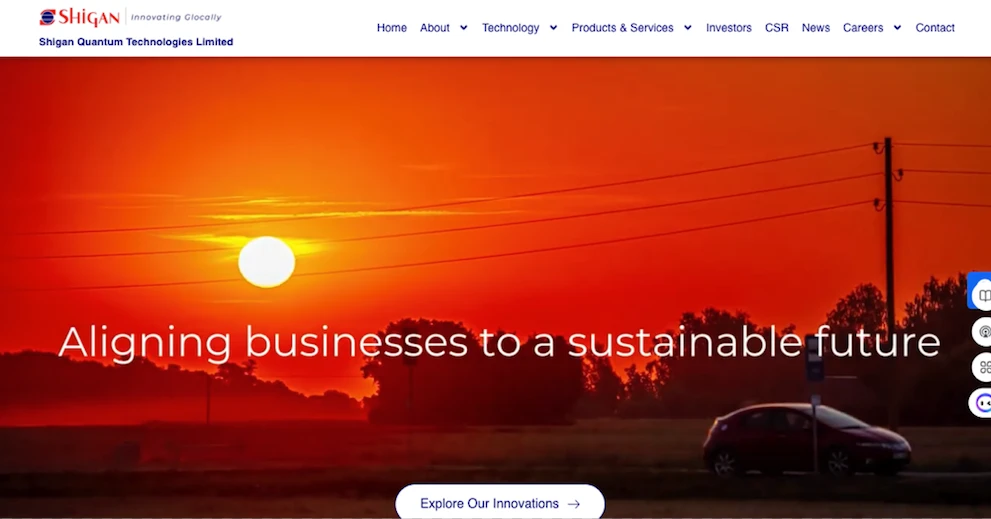Expand the Careers dropdown chevron
This screenshot has width=991, height=519.
(897, 28)
